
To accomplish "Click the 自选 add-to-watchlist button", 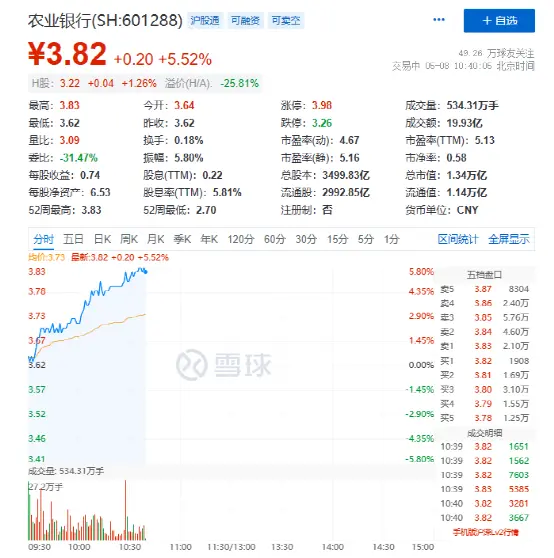I will pyautogui.click(x=499, y=21).
